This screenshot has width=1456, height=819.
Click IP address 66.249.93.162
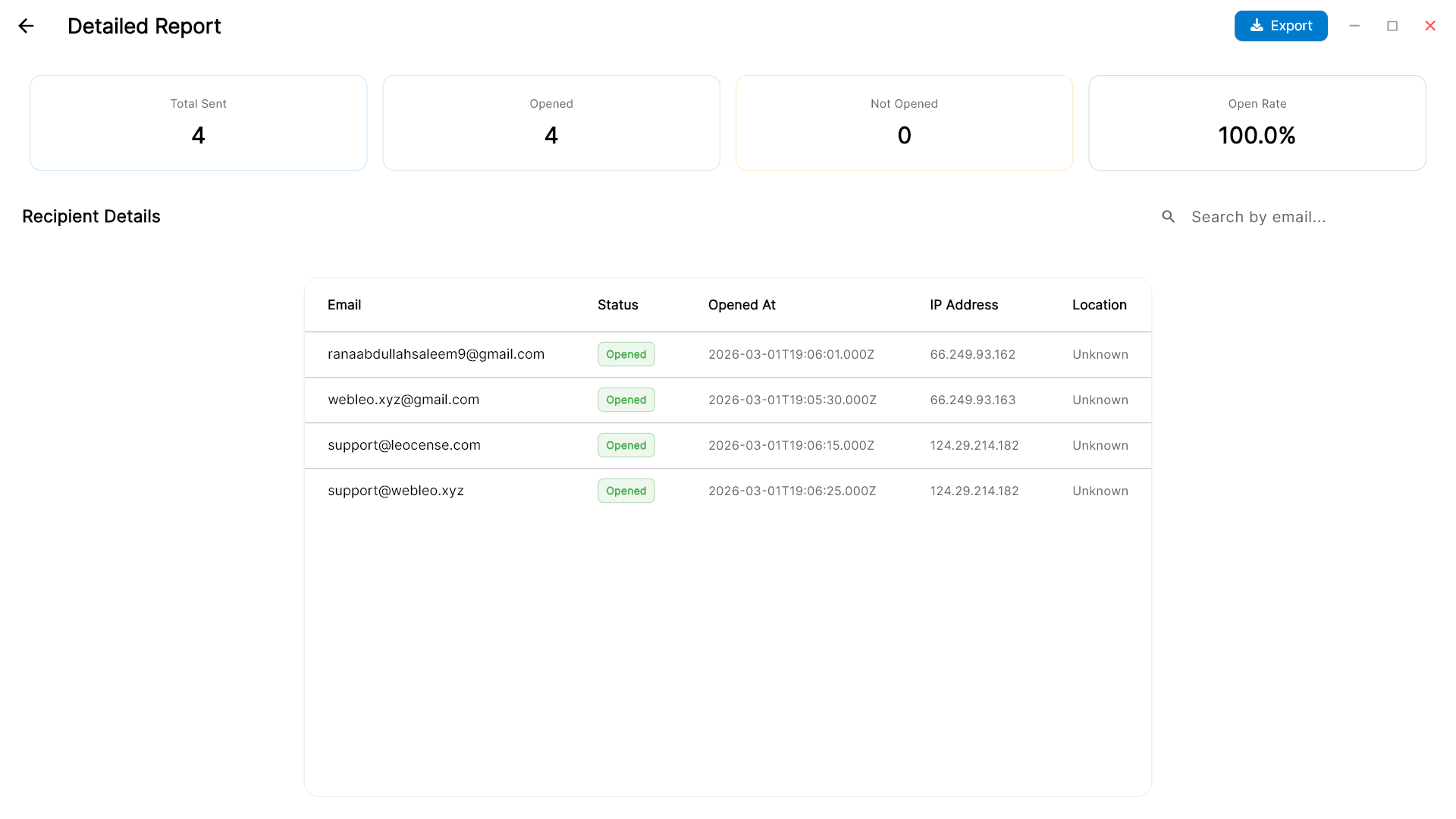point(973,354)
